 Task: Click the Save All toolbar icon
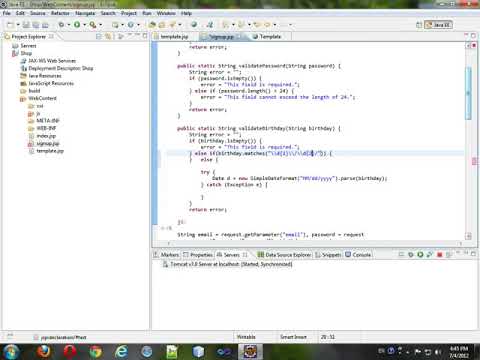(36, 25)
